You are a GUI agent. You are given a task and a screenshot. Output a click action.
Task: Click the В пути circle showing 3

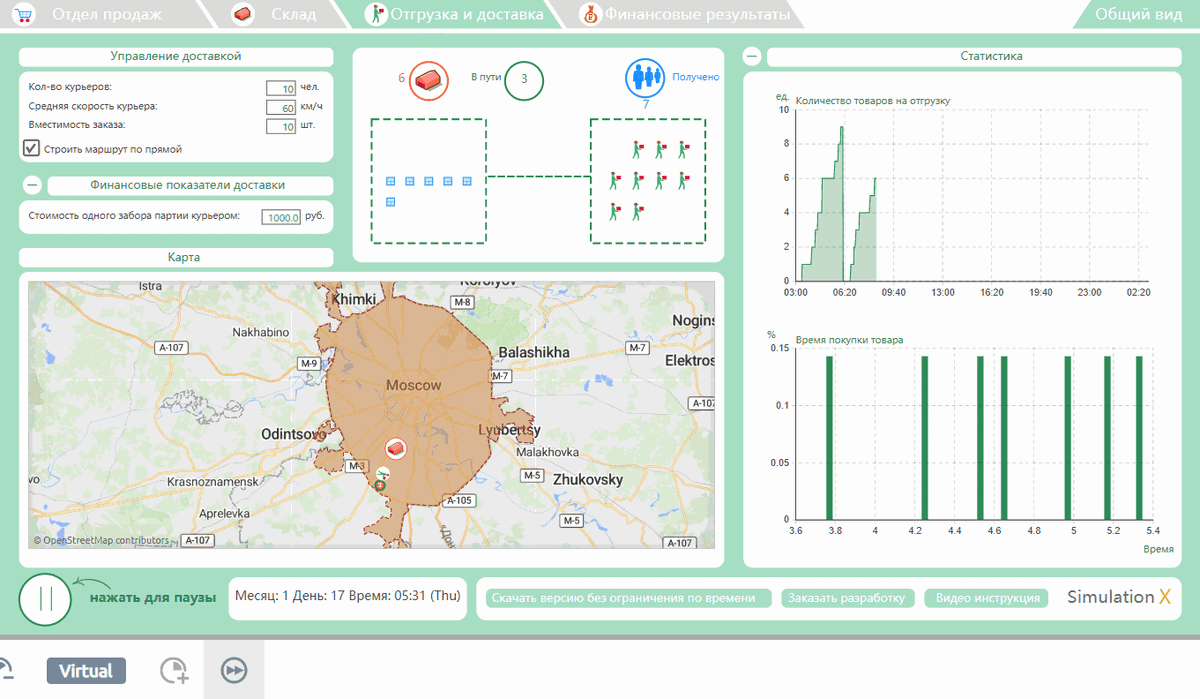524,80
